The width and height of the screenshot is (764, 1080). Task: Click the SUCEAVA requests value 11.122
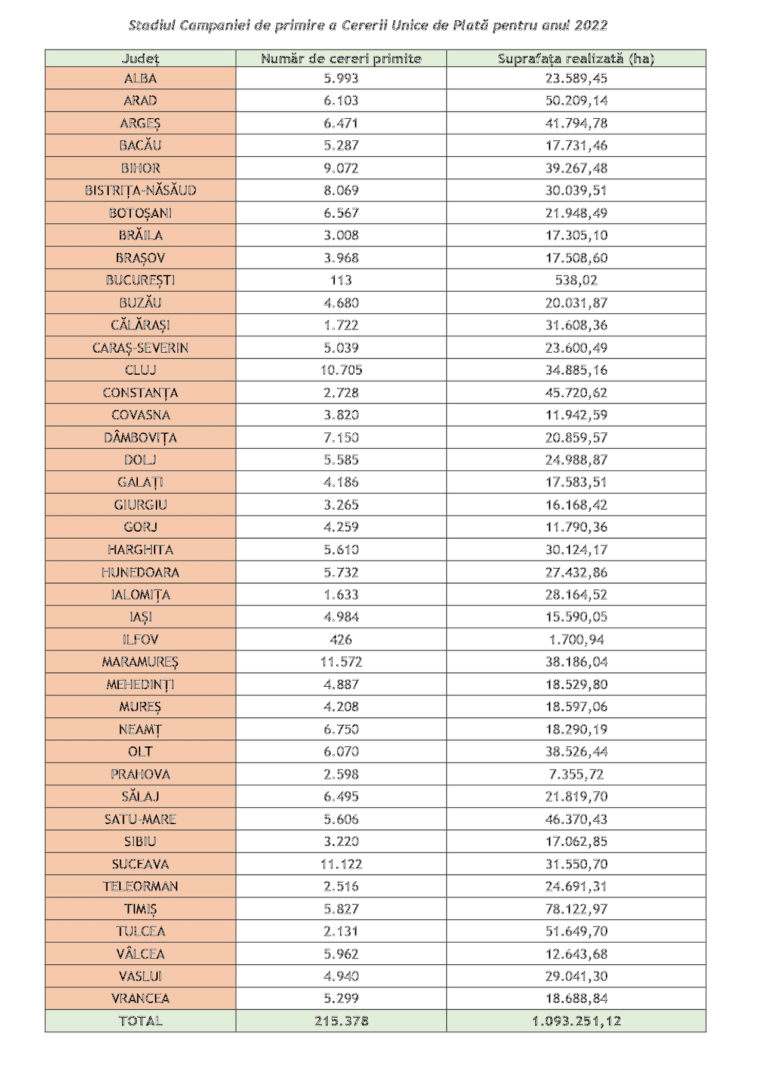341,864
